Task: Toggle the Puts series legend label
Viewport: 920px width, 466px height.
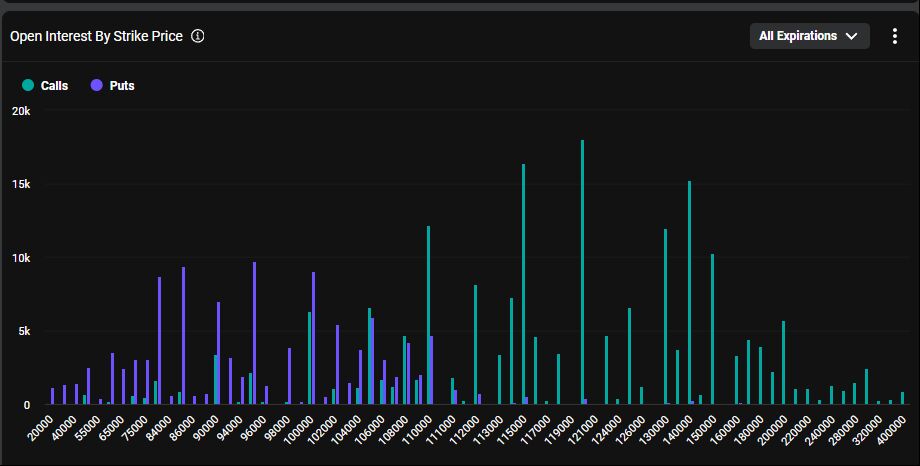Action: click(122, 86)
